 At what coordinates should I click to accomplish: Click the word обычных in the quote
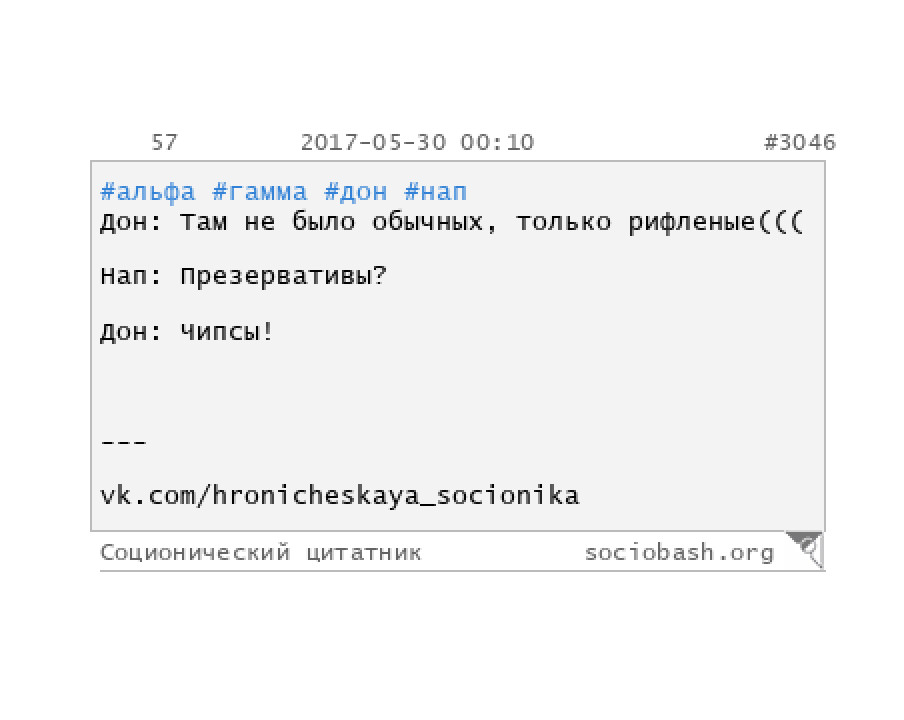point(427,223)
